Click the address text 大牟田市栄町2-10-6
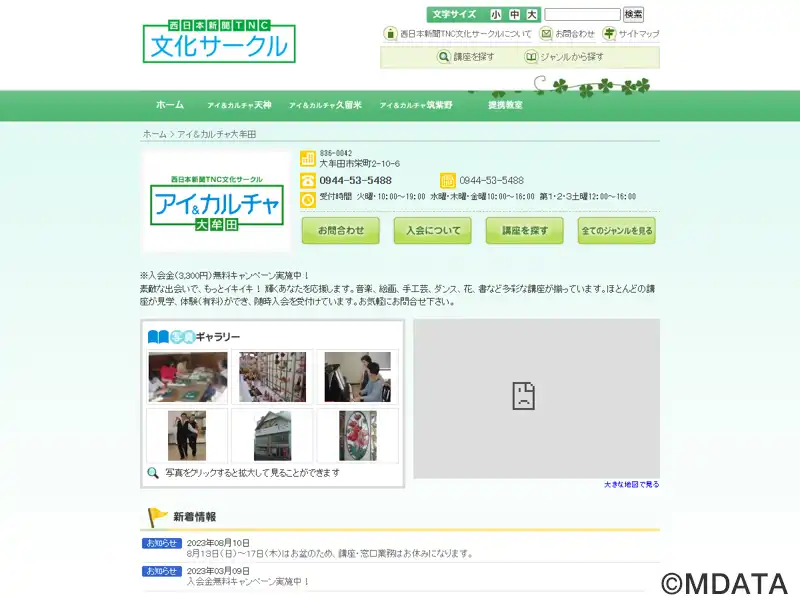The width and height of the screenshot is (800, 600). point(360,164)
